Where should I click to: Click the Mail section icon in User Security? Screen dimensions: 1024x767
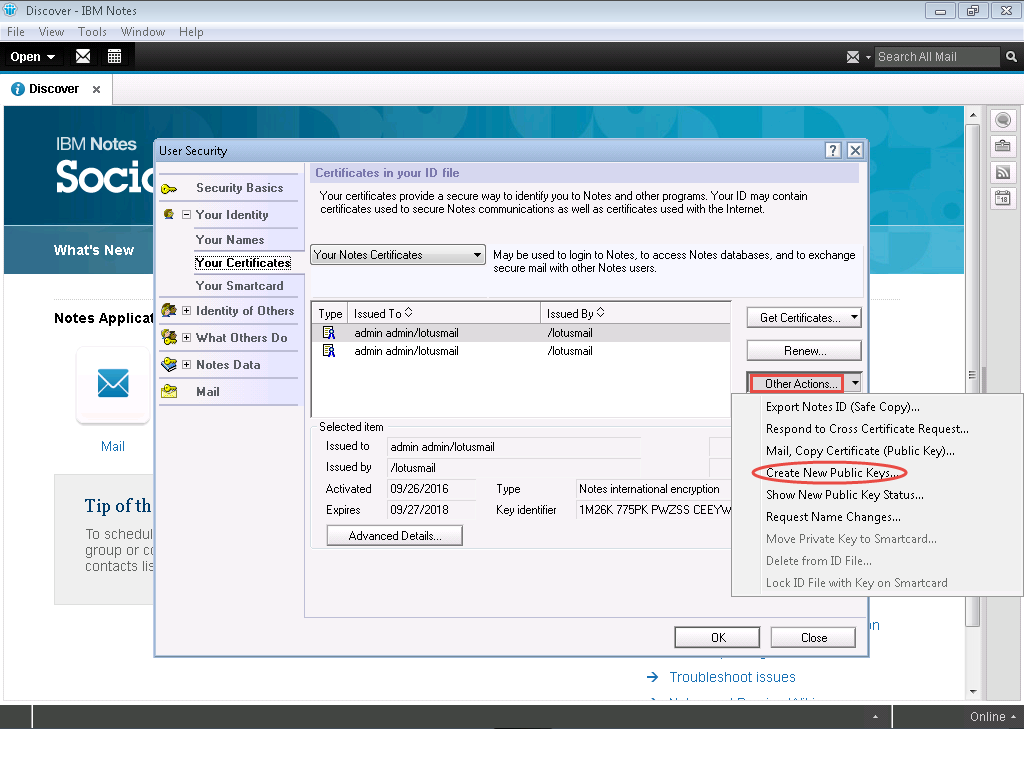tap(169, 391)
